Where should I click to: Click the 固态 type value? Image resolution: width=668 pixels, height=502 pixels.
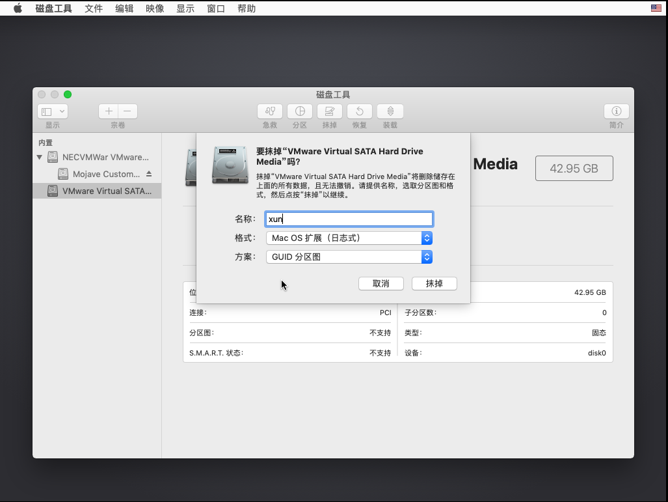pyautogui.click(x=599, y=333)
